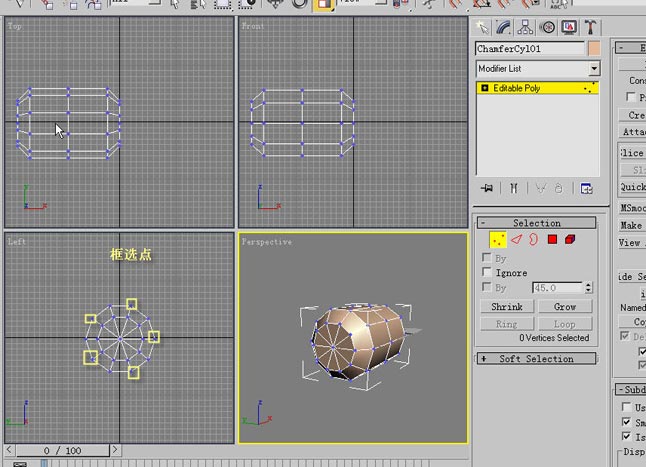Screen dimensions: 646x467
Task: Click the Front viewport label
Action: click(253, 26)
